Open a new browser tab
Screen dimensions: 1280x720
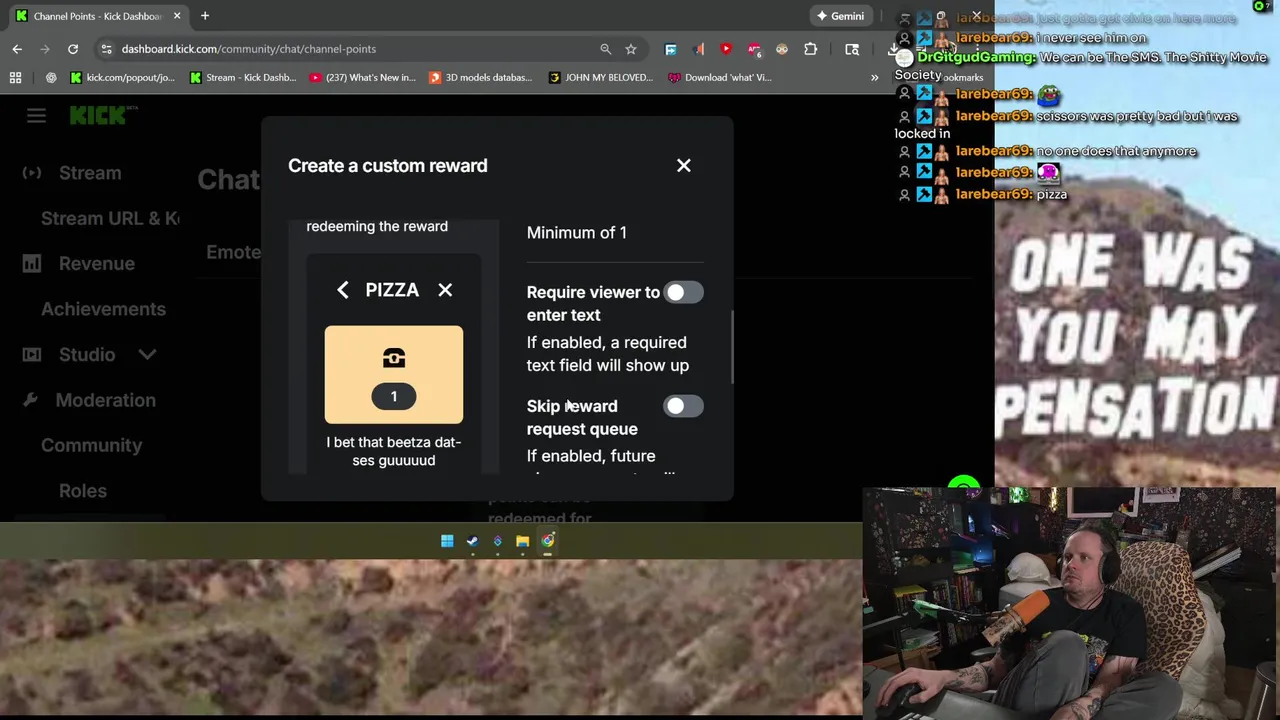point(205,16)
